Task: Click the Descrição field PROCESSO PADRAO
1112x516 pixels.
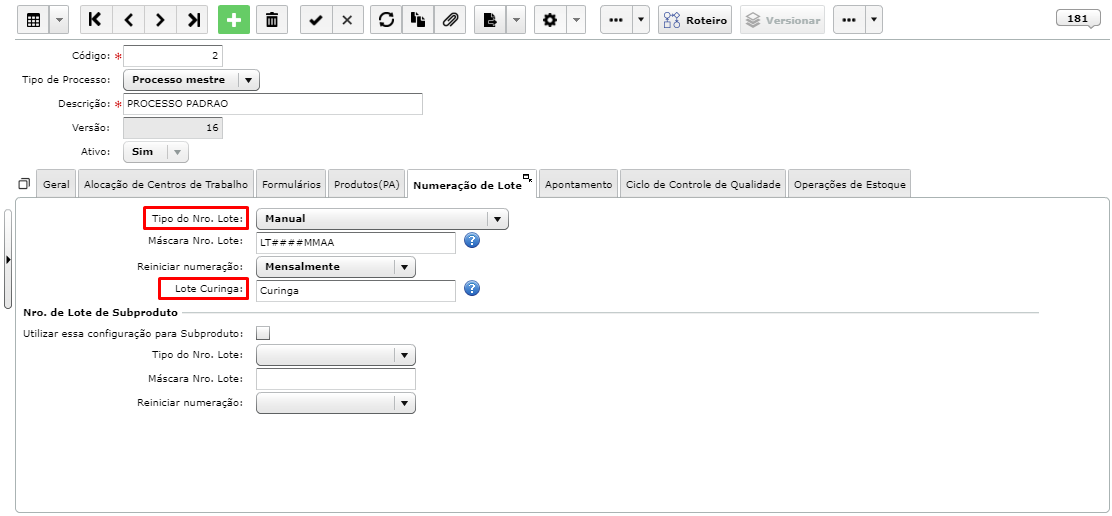Action: (x=273, y=103)
